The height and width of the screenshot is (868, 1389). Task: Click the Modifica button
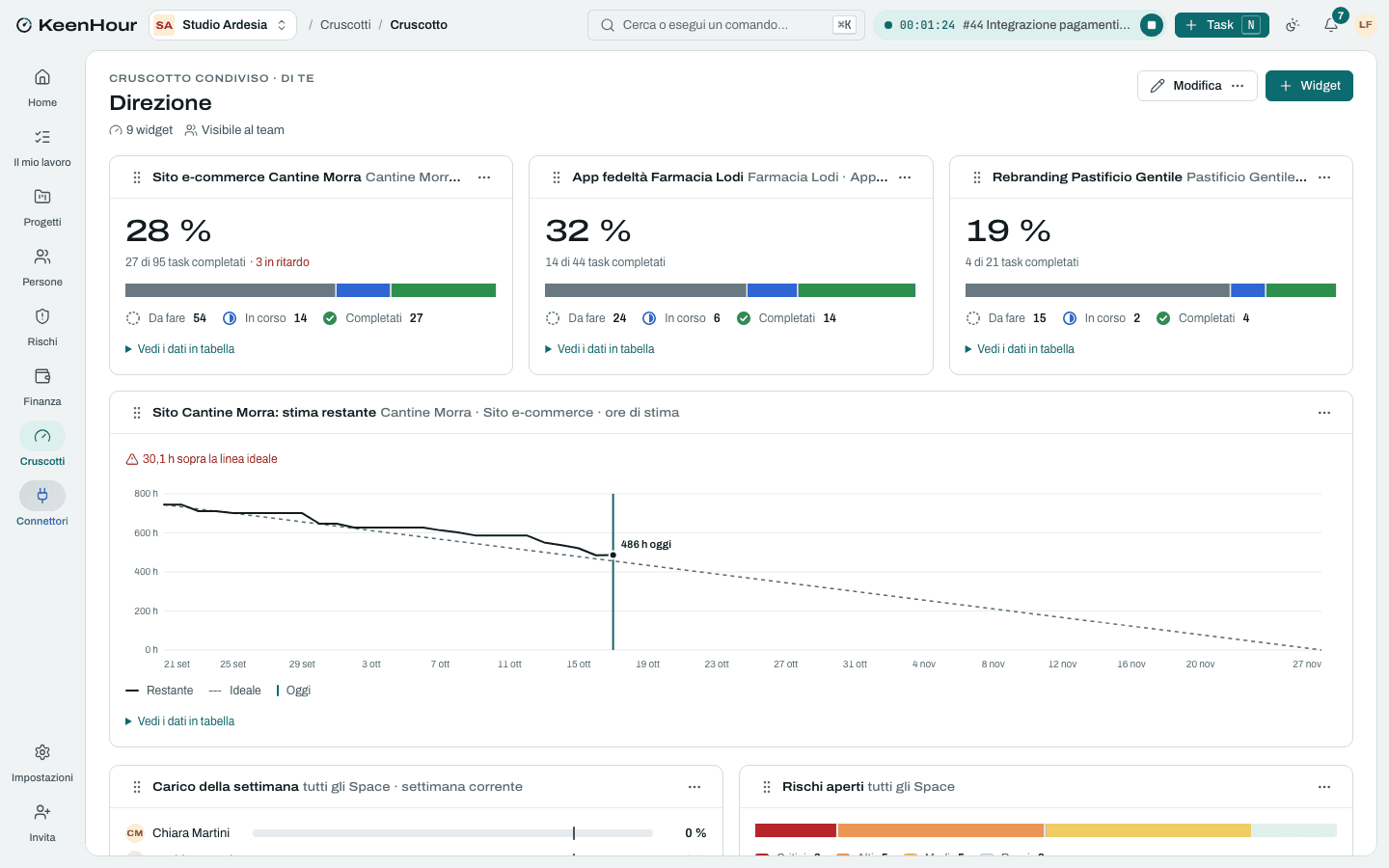(1186, 86)
